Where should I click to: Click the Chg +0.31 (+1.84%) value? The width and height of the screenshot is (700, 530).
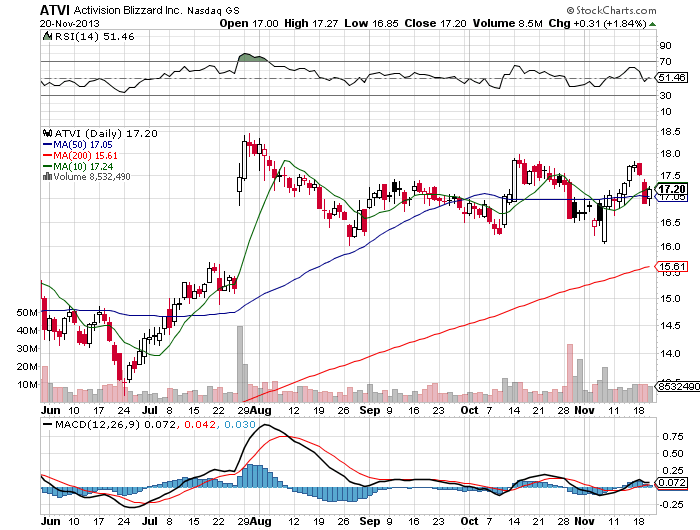597,23
